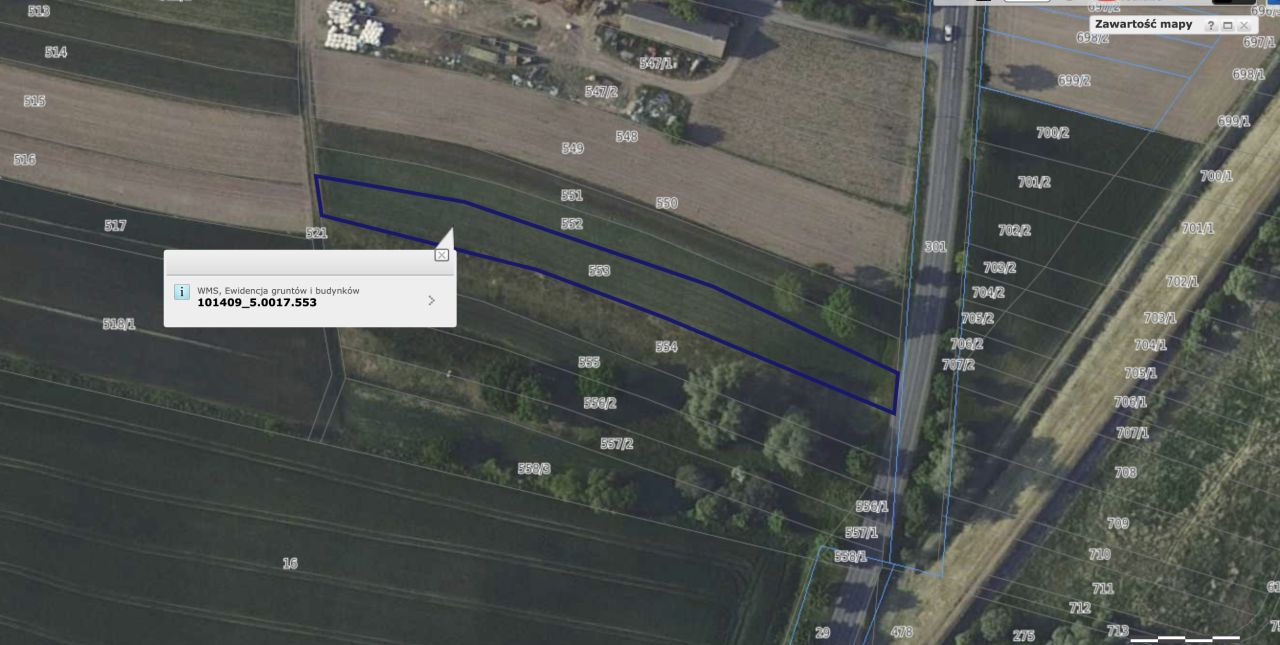
Task: Click on parcel 555 label
Action: pos(589,363)
